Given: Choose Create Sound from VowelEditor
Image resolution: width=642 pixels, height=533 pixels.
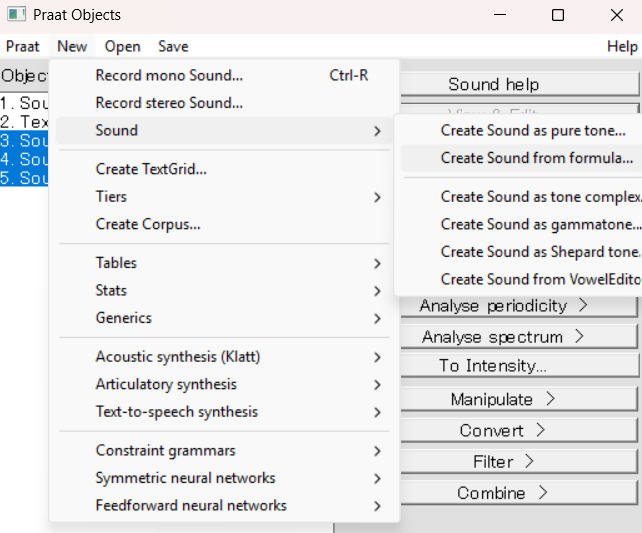Looking at the screenshot, I should 521,279.
